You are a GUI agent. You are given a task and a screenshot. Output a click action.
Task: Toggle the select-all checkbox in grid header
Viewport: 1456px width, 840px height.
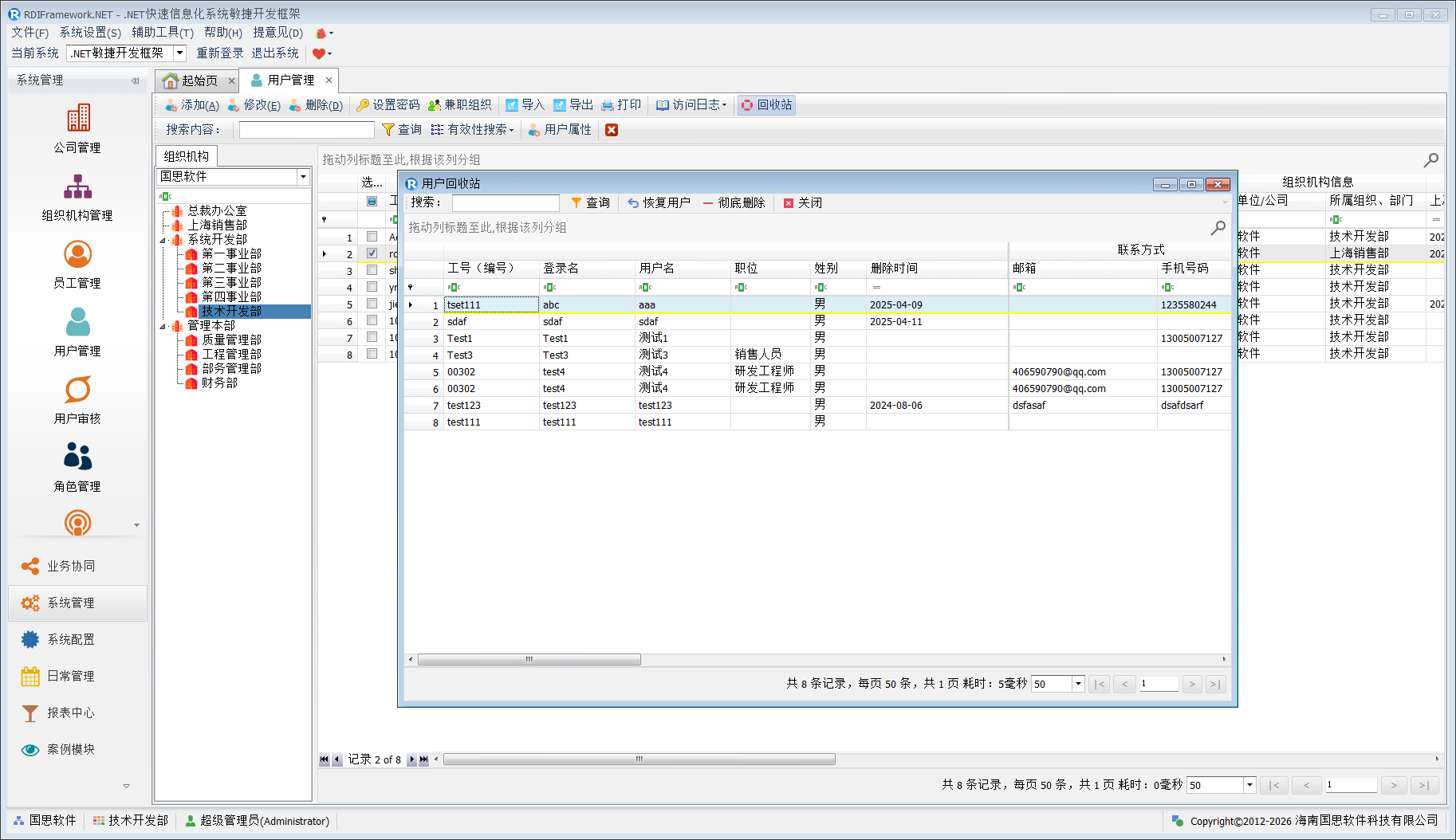(x=372, y=201)
